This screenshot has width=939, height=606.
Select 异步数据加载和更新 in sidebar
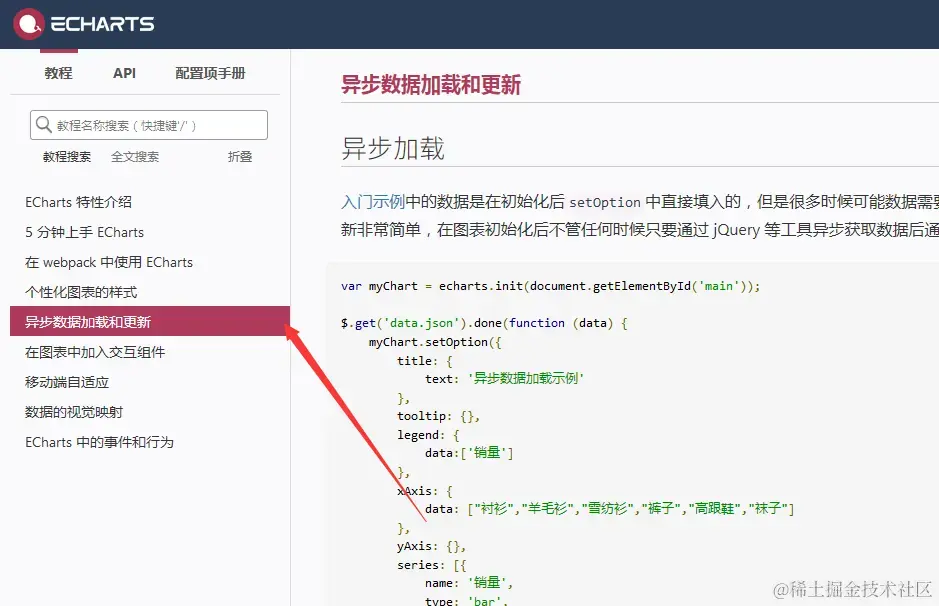[150, 321]
